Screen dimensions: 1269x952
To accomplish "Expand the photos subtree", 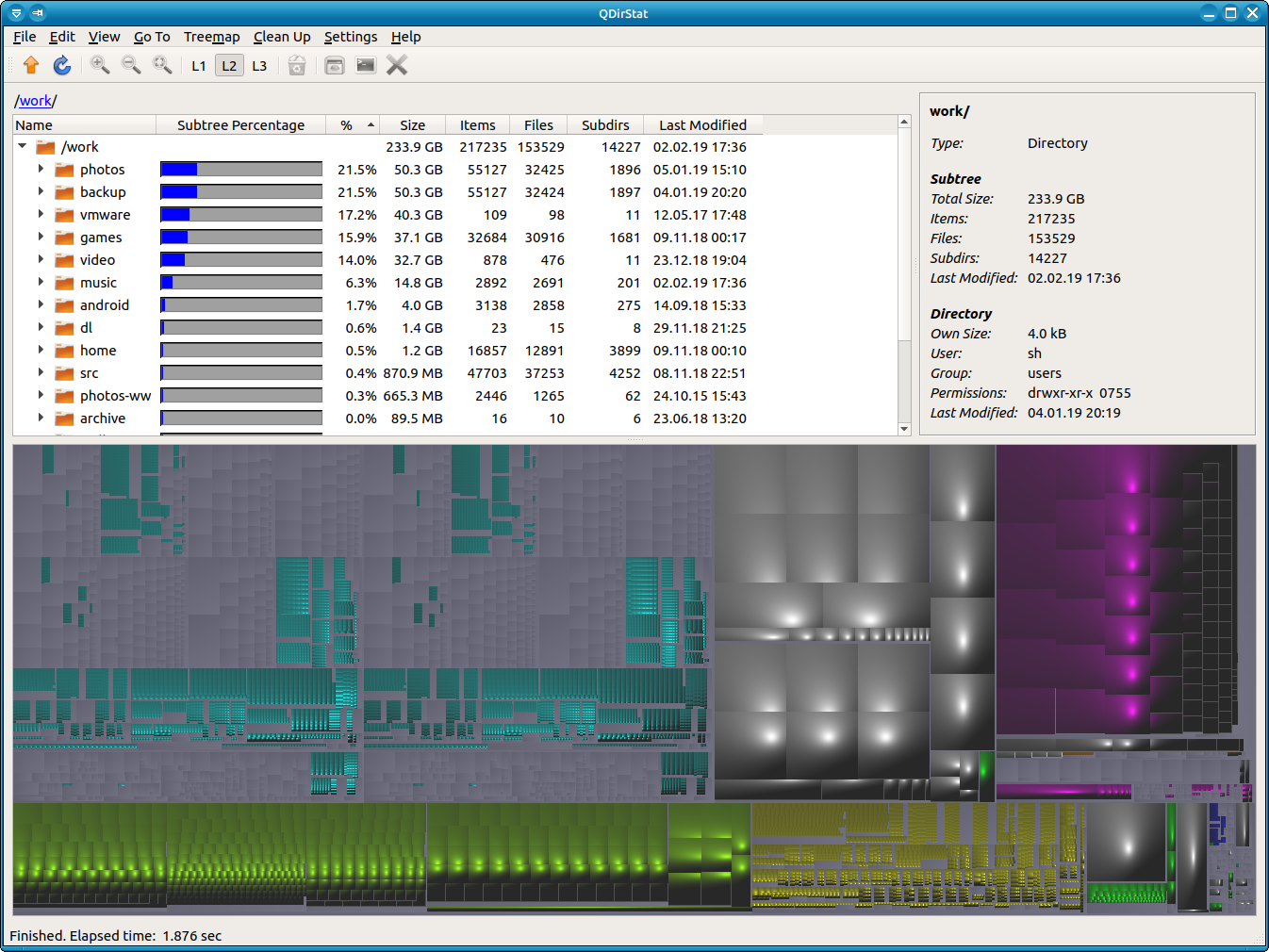I will 41,169.
